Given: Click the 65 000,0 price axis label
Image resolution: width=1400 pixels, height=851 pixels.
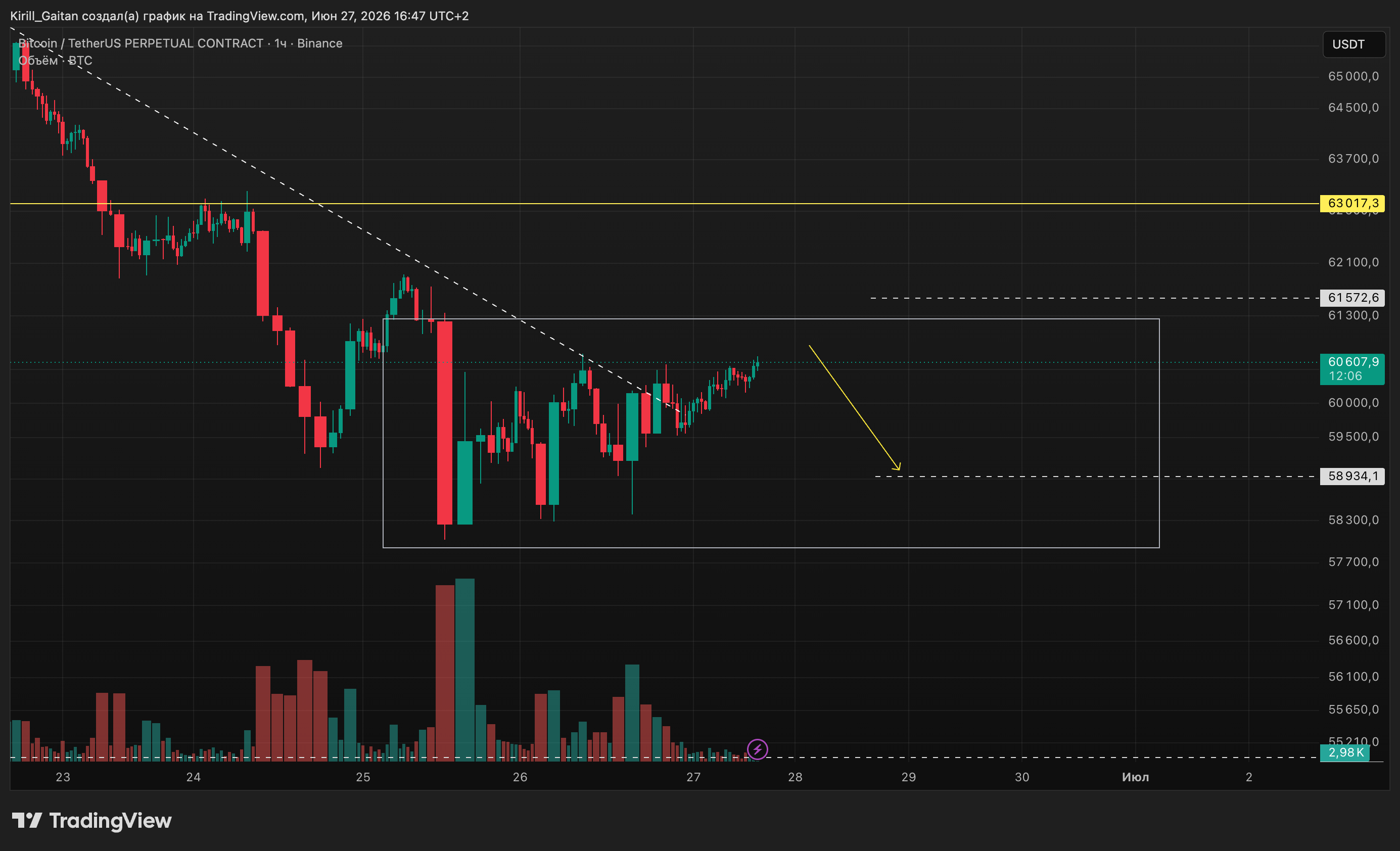Looking at the screenshot, I should coord(1354,76).
